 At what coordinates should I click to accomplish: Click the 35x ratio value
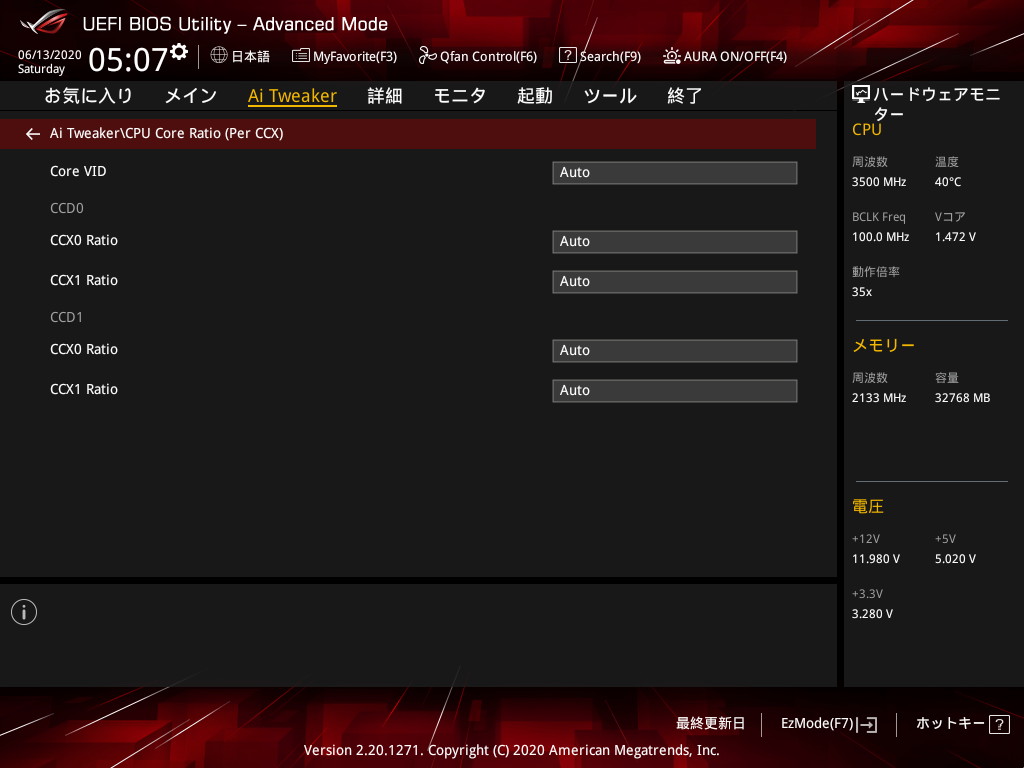click(862, 292)
